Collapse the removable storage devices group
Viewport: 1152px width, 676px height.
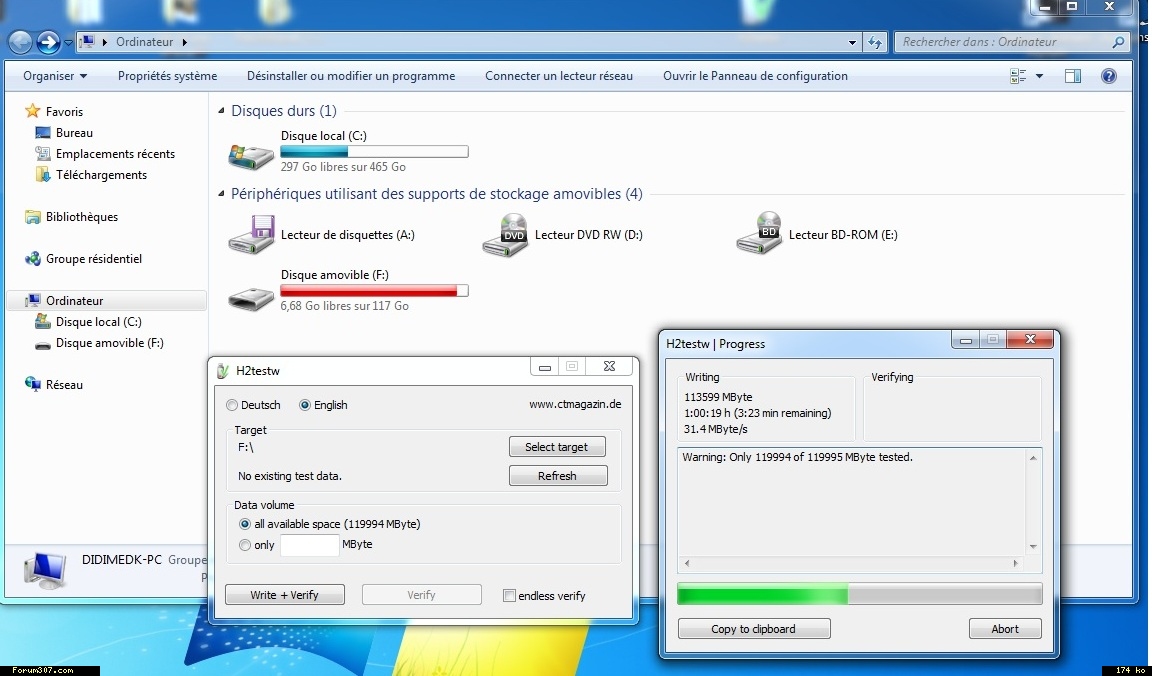click(x=221, y=194)
